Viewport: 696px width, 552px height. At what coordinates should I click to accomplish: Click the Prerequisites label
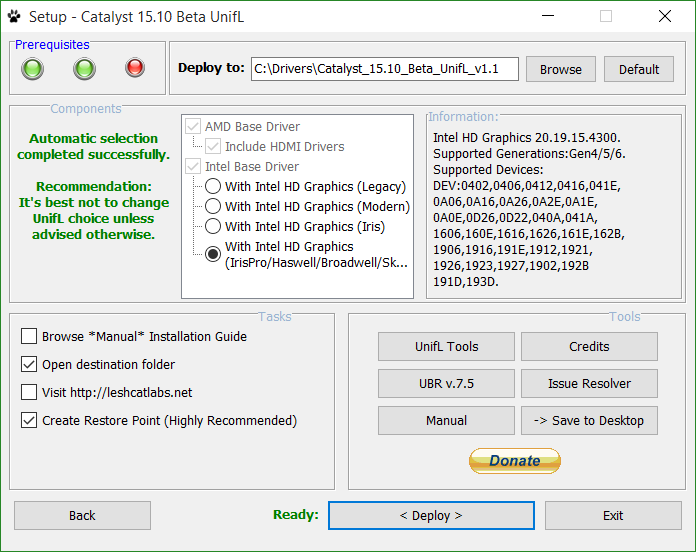tap(52, 45)
